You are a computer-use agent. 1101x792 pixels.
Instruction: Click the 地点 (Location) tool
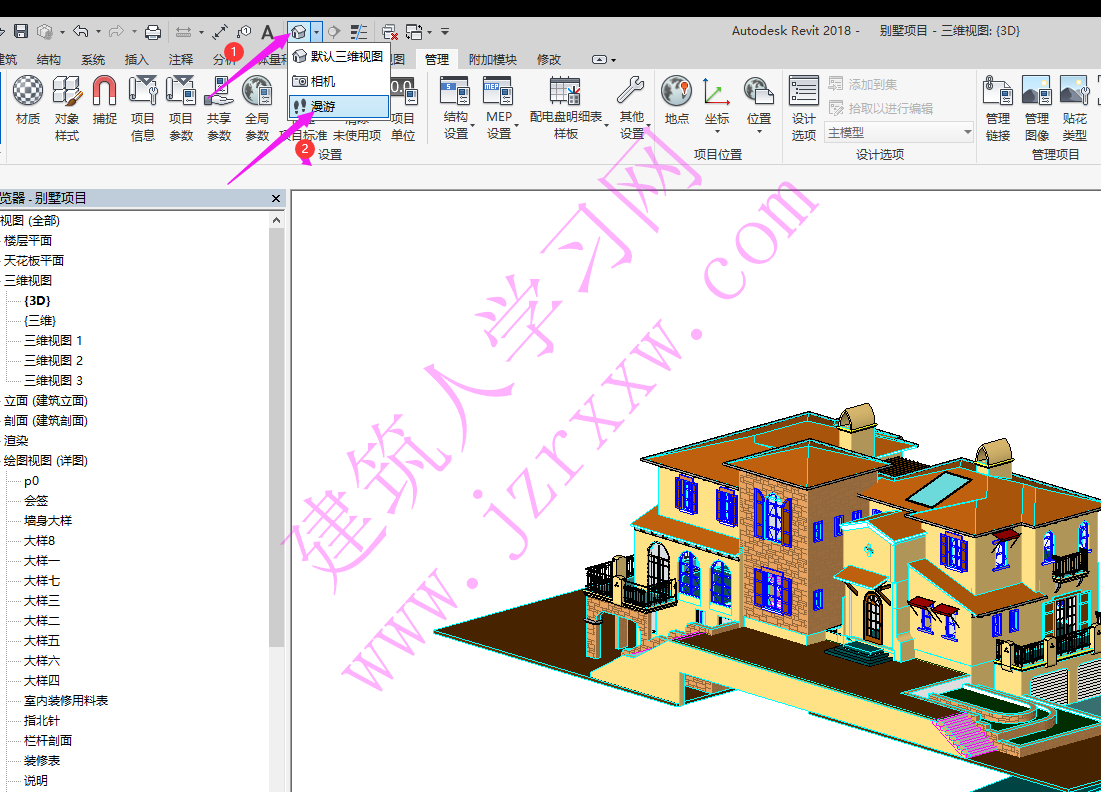tap(676, 100)
